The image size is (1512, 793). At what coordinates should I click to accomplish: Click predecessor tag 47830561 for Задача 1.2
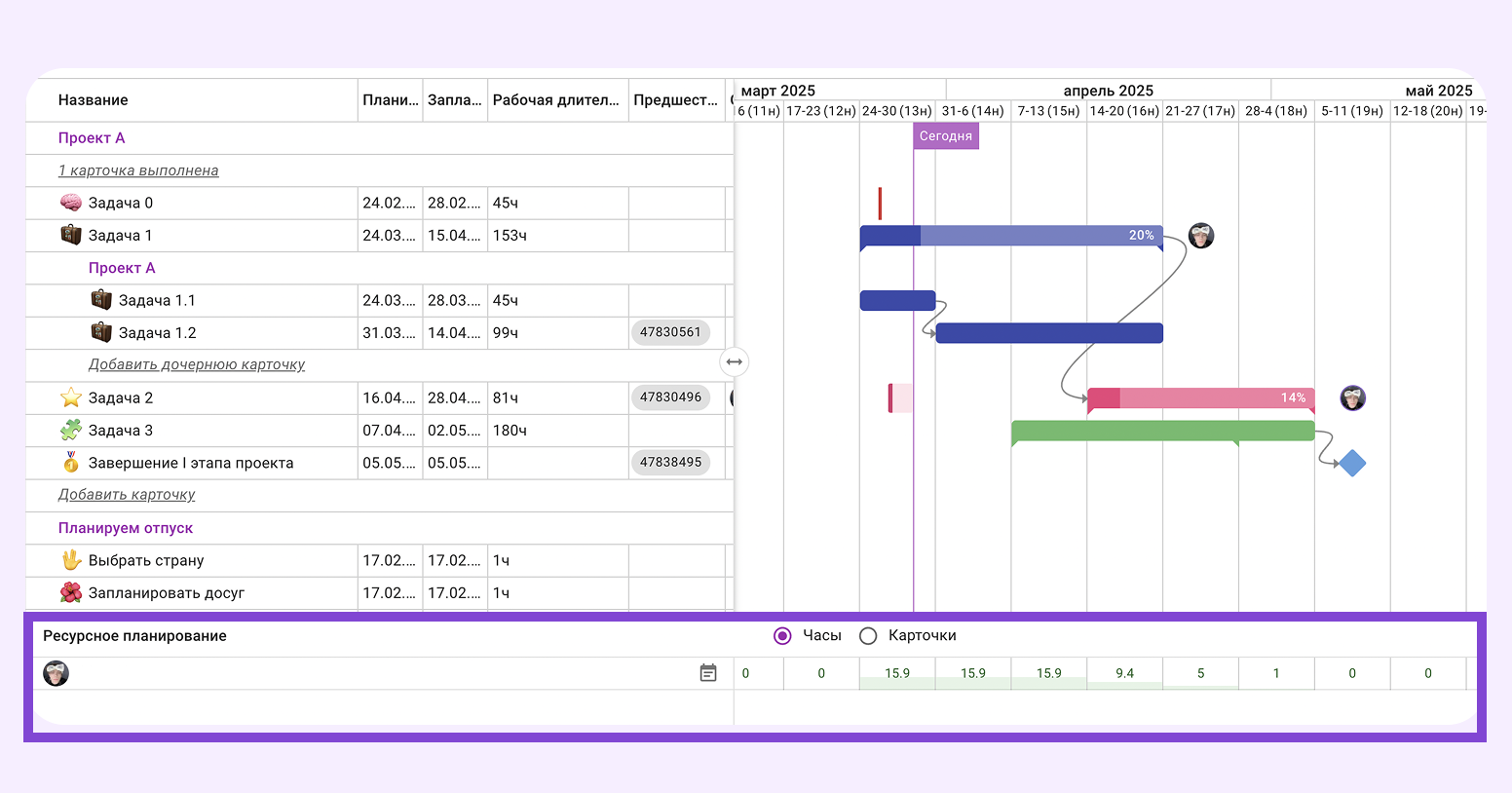click(x=670, y=332)
